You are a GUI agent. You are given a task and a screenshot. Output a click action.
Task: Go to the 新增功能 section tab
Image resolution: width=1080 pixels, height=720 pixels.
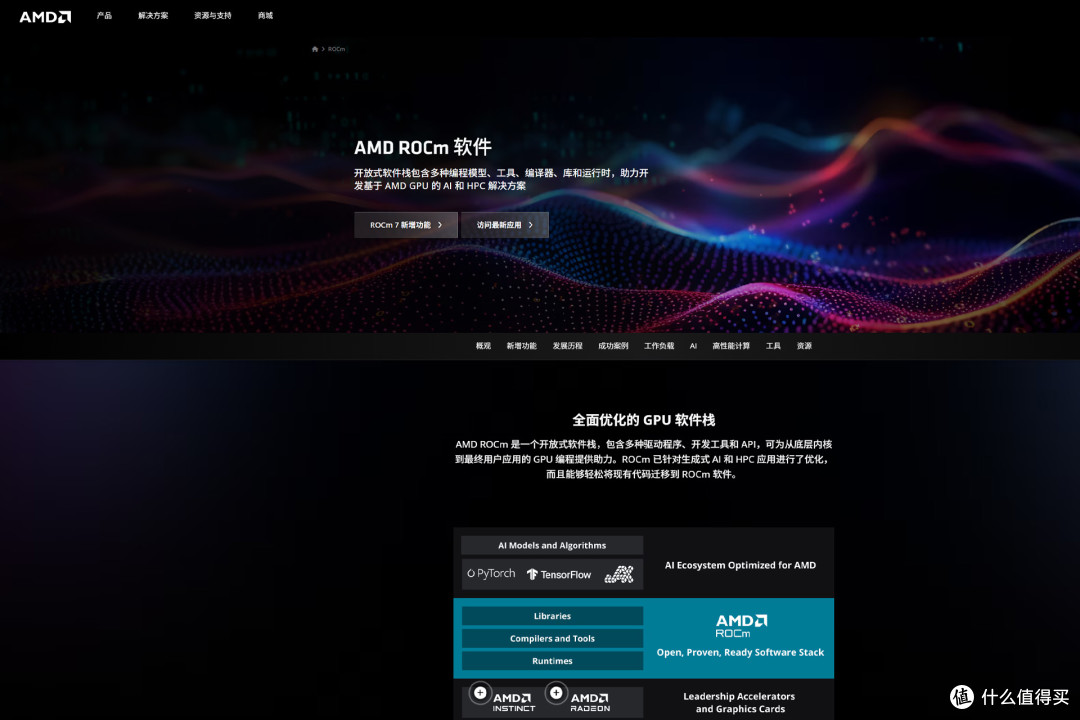click(x=521, y=346)
